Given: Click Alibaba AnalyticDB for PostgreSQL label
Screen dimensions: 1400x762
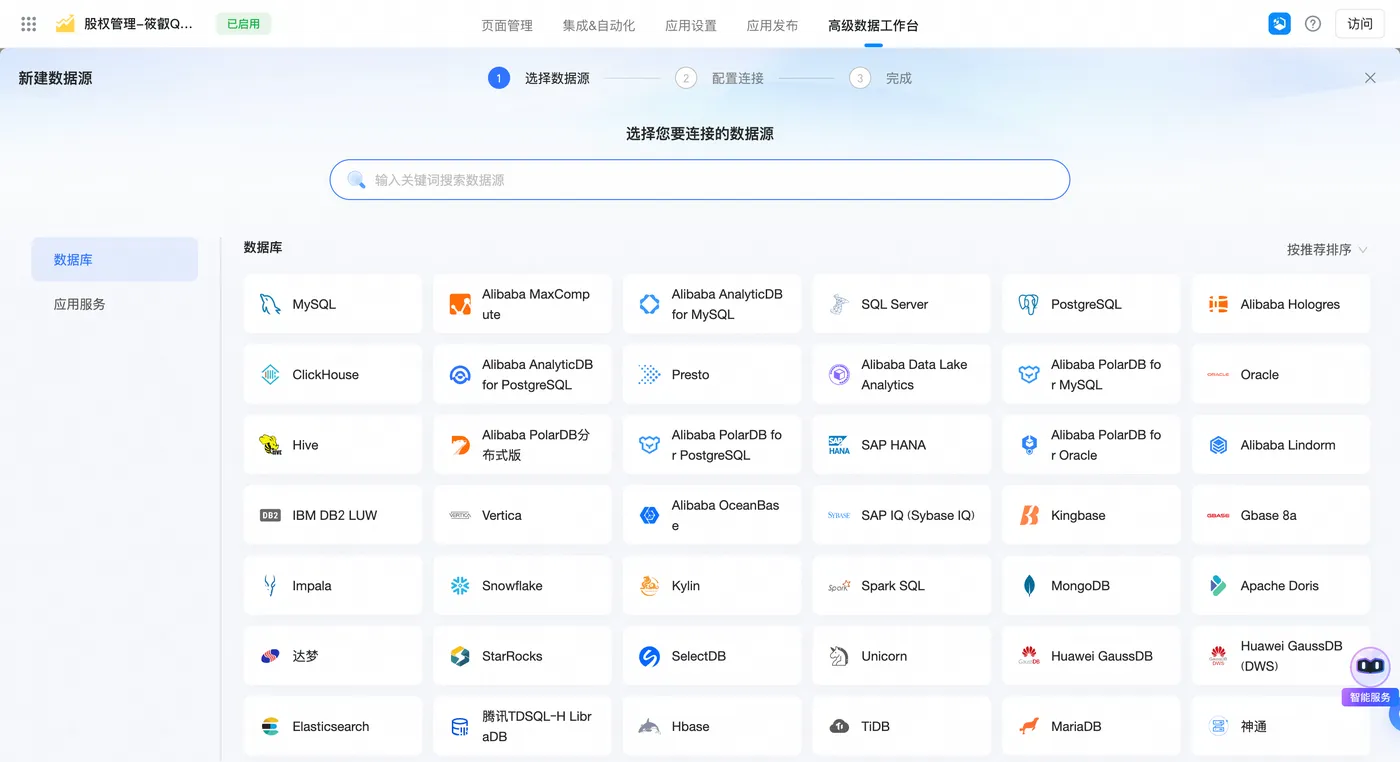Looking at the screenshot, I should (537, 375).
